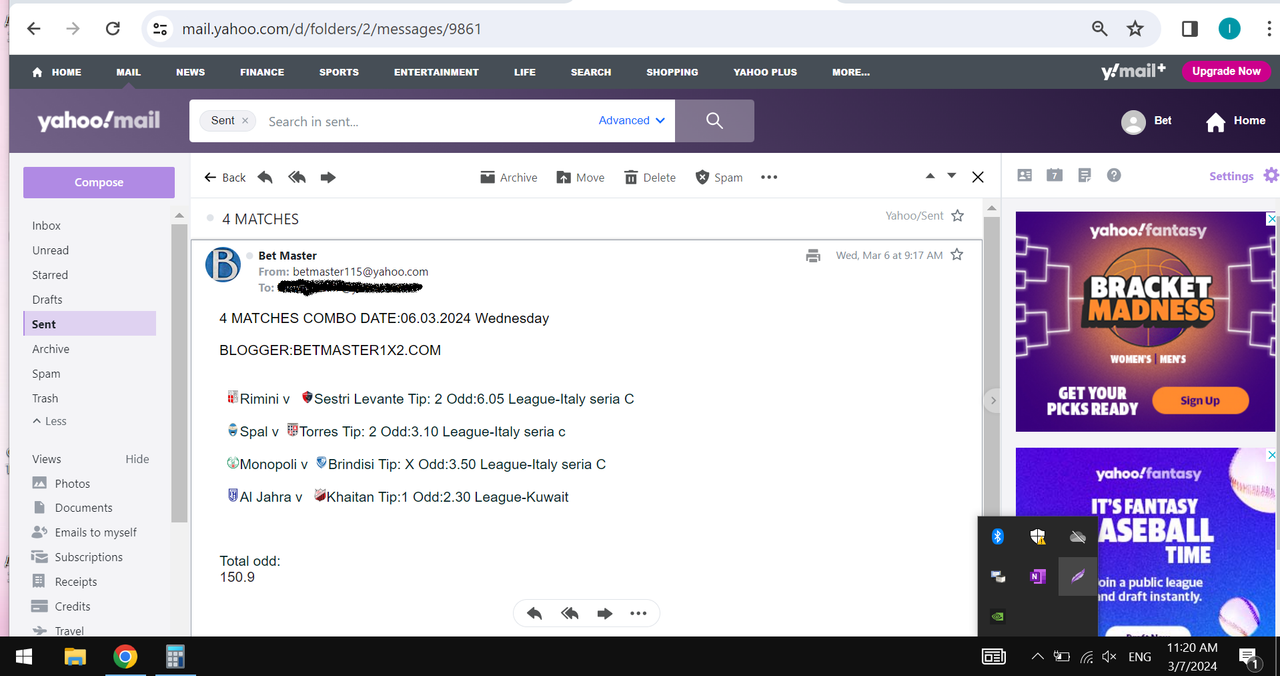The width and height of the screenshot is (1280, 676).
Task: Forward the message from top toolbar
Action: pyautogui.click(x=328, y=177)
